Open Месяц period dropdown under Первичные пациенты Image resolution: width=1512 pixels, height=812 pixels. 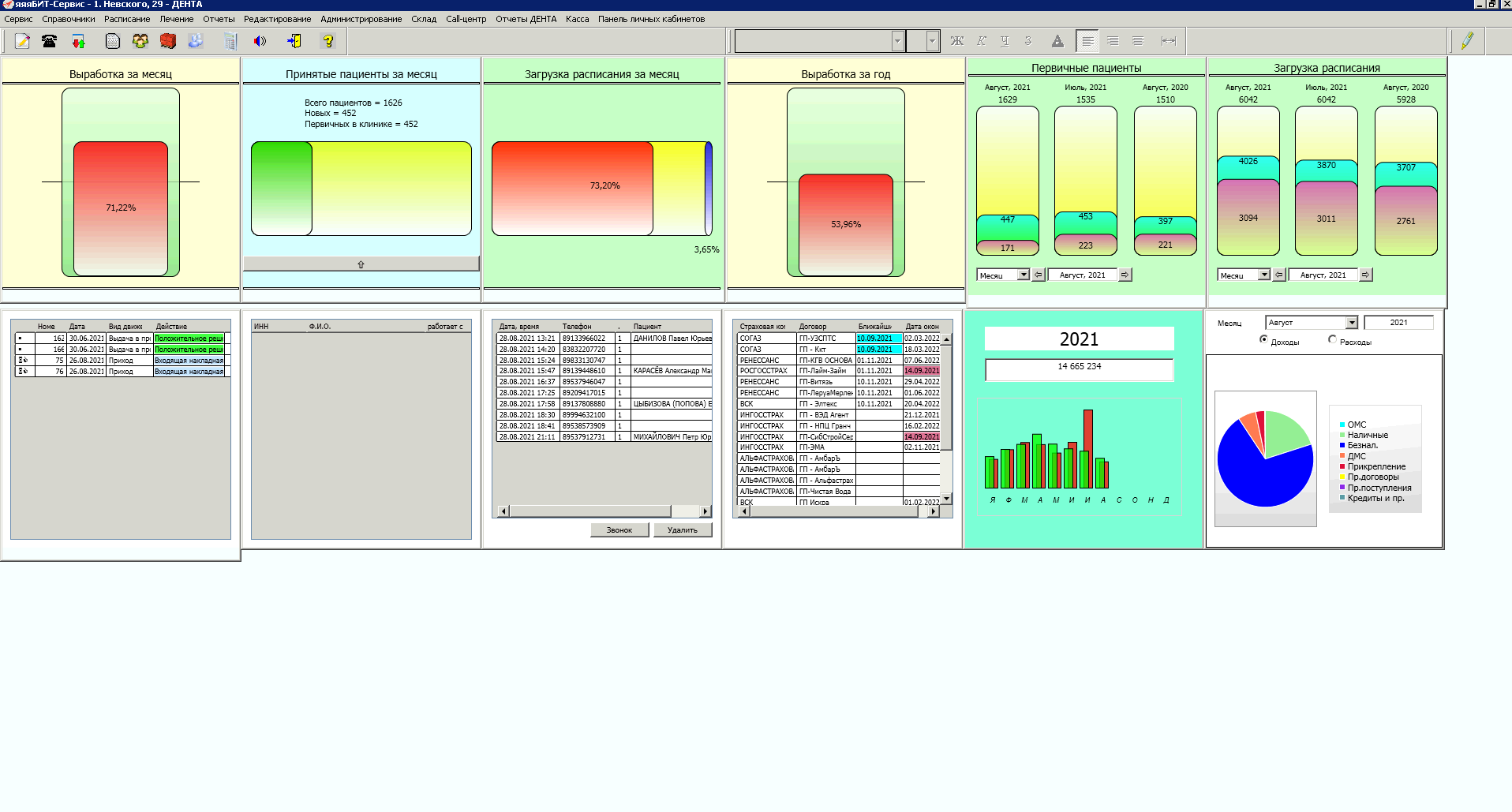[1024, 275]
